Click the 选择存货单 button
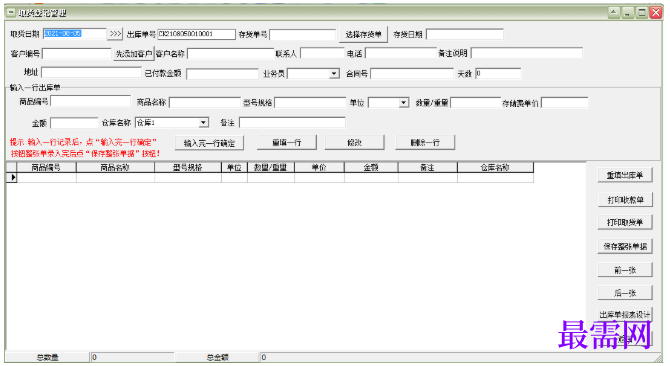The width and height of the screenshot is (670, 366). tap(363, 35)
